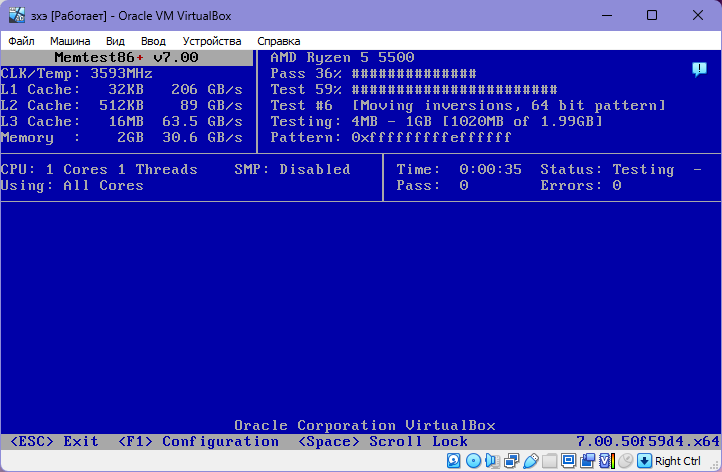This screenshot has height=472, width=722.
Task: Click the VirtualBox icon in title bar
Action: coord(14,15)
